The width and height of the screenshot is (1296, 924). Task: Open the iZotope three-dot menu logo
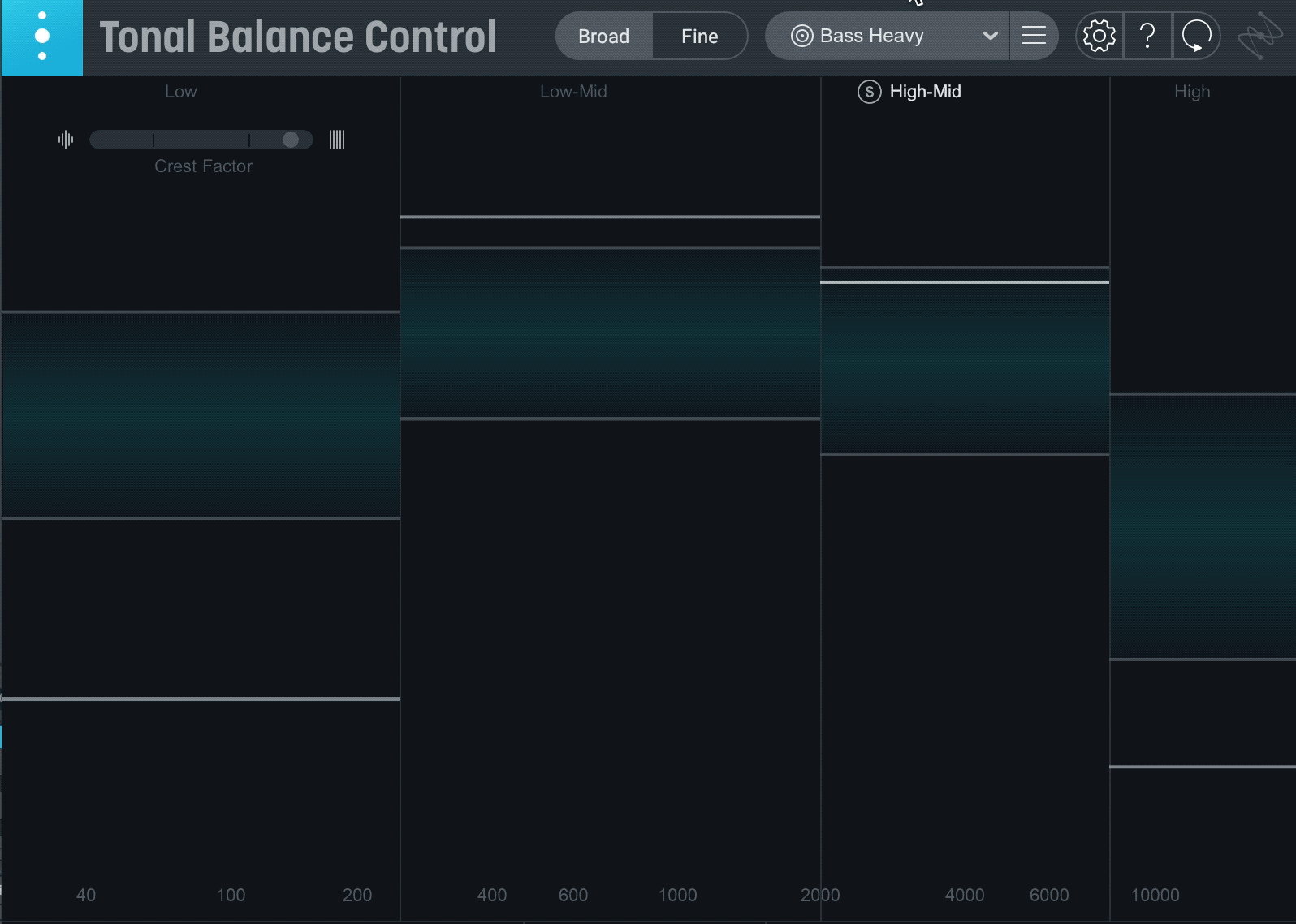tap(42, 37)
